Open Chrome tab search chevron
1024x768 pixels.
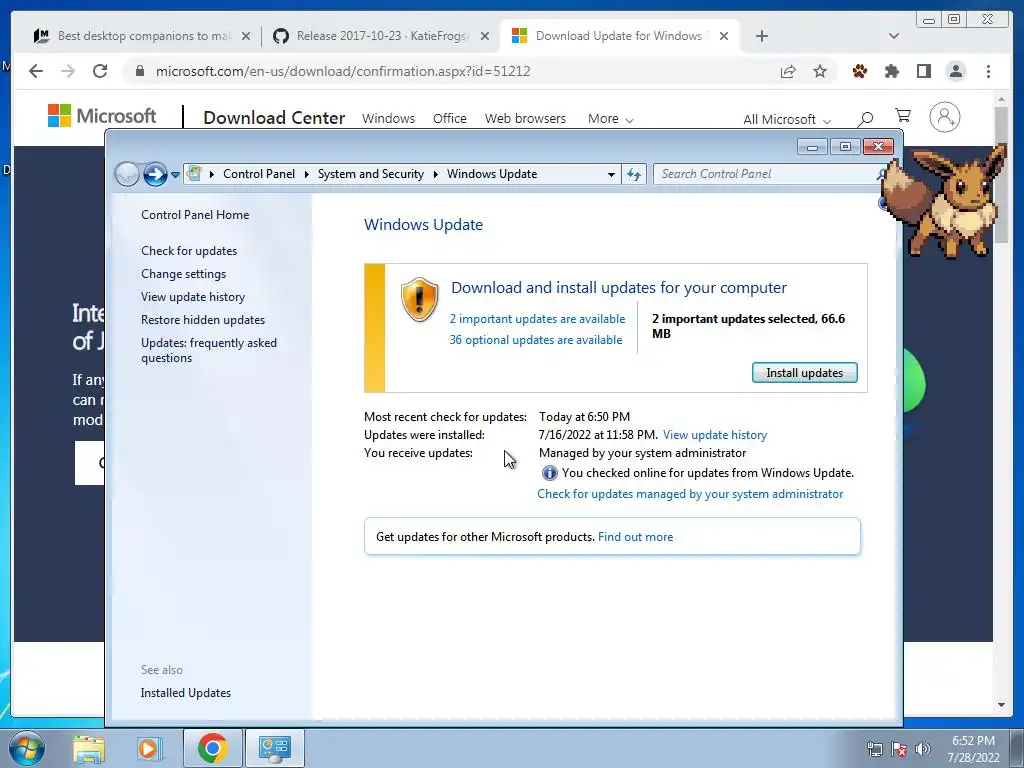tap(894, 36)
